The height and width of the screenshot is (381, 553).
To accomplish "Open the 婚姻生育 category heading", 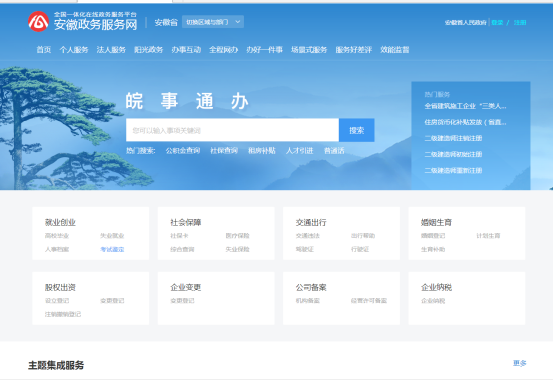I will pos(436,222).
